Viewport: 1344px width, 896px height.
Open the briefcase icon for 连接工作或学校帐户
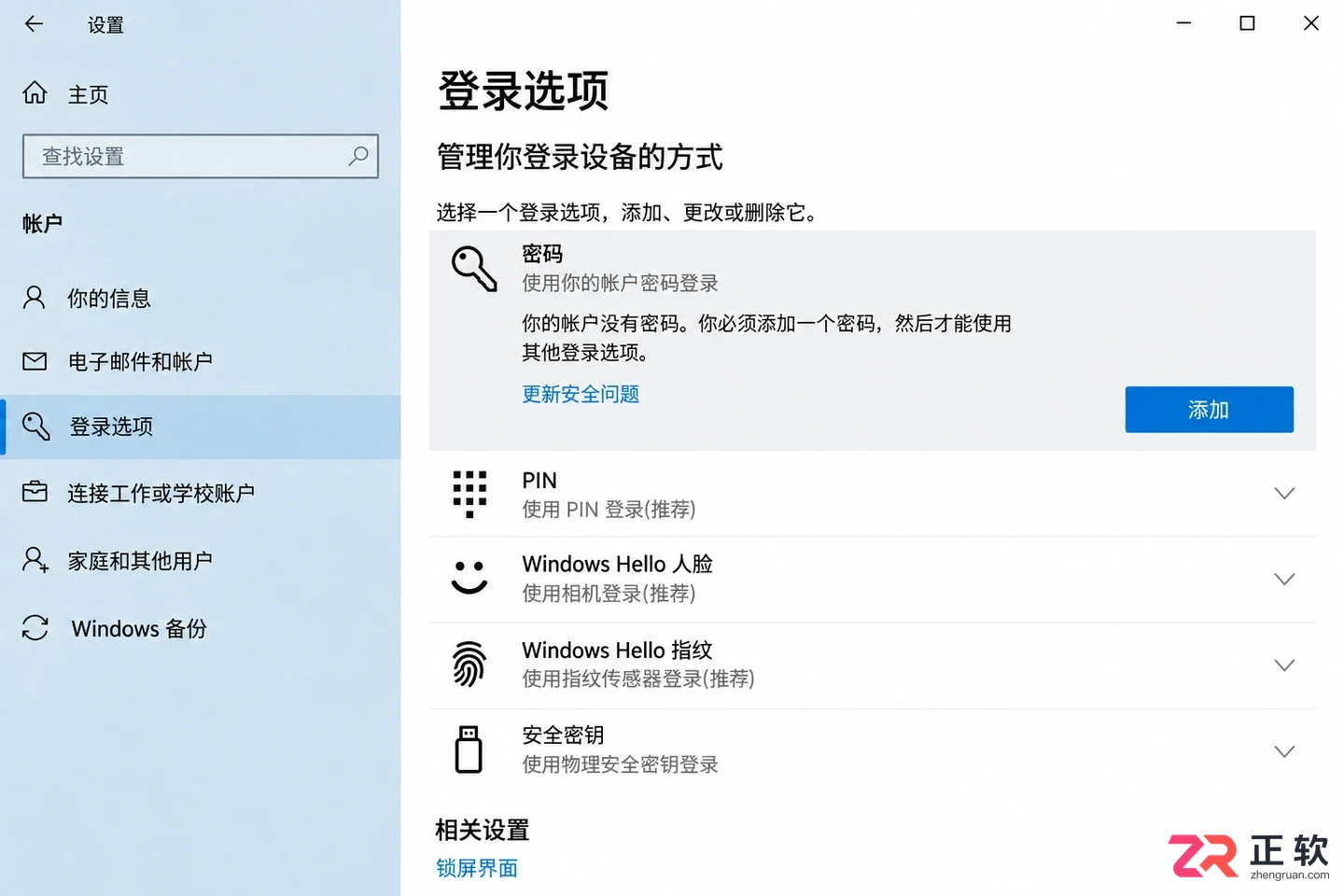pyautogui.click(x=35, y=491)
